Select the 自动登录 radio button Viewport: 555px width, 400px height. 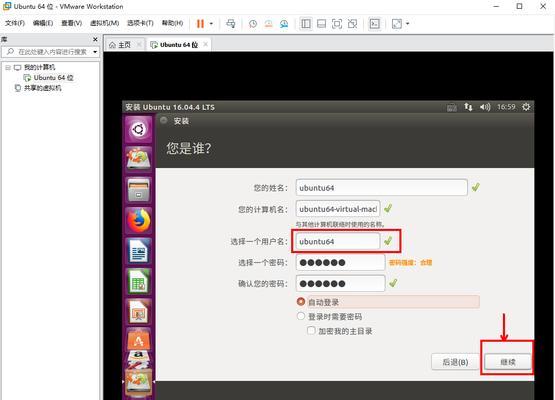tap(301, 302)
